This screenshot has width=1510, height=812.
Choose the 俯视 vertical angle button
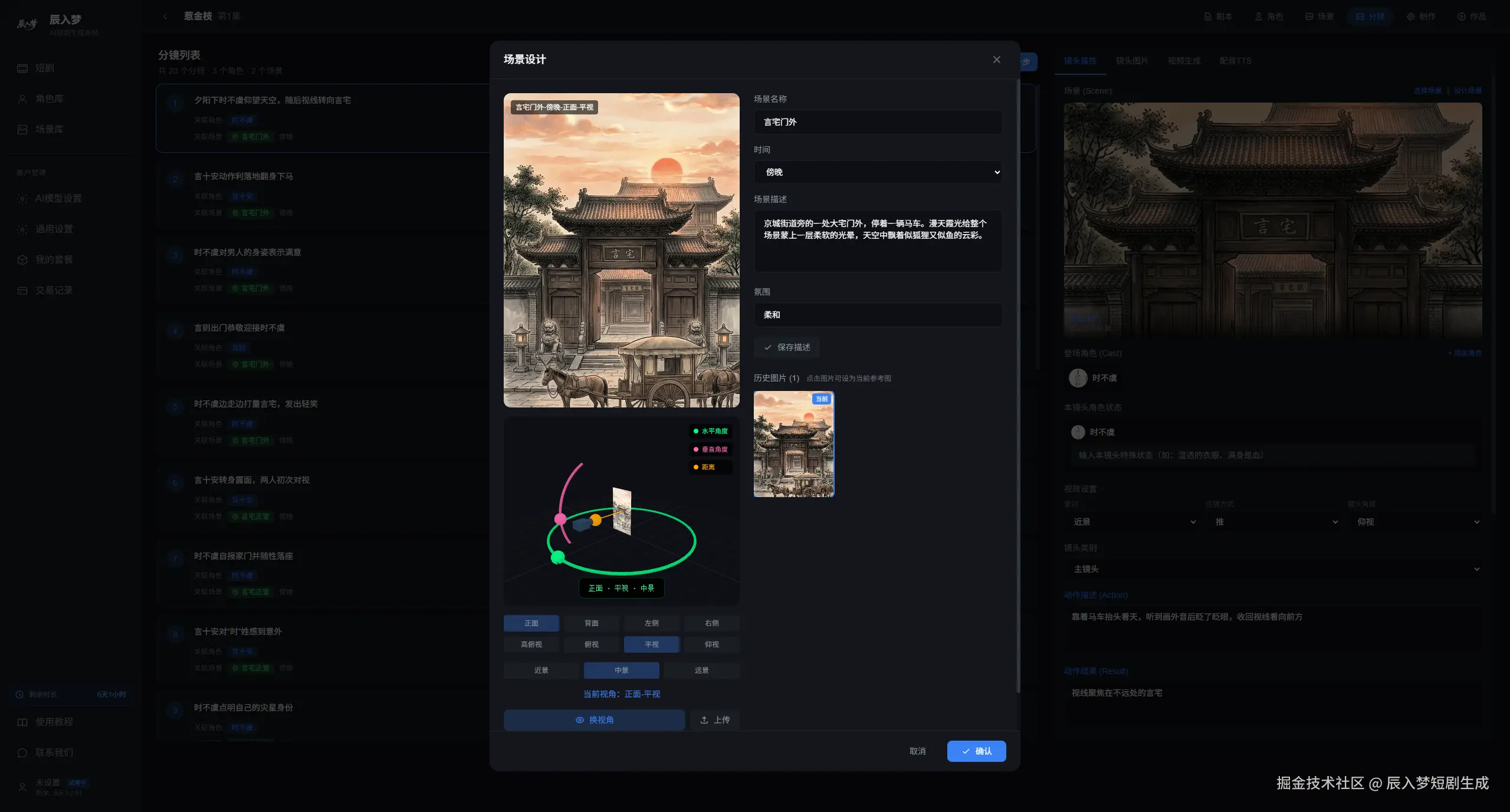[592, 645]
